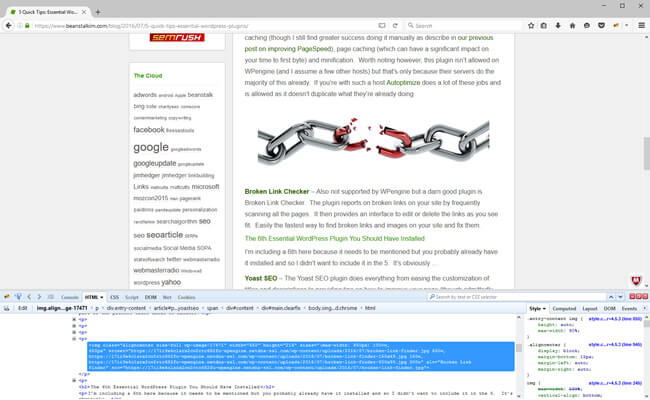The image size is (650, 400).
Task: Select the highlighted img element source
Action: (301, 356)
